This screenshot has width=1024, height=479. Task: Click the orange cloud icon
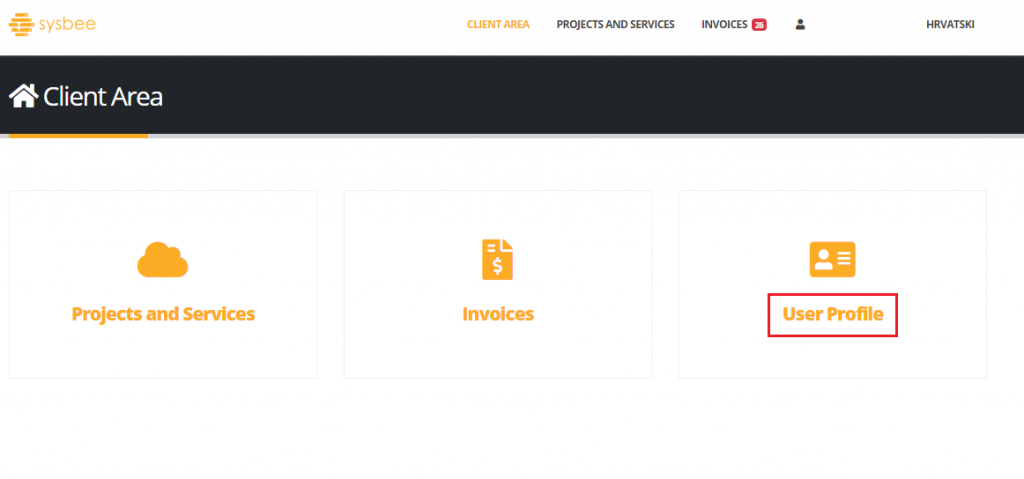click(x=162, y=259)
